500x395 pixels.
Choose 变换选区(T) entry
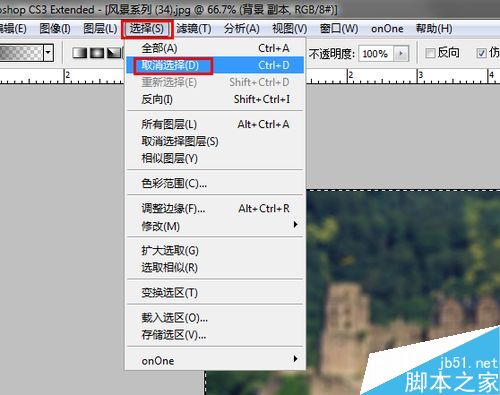(215, 293)
